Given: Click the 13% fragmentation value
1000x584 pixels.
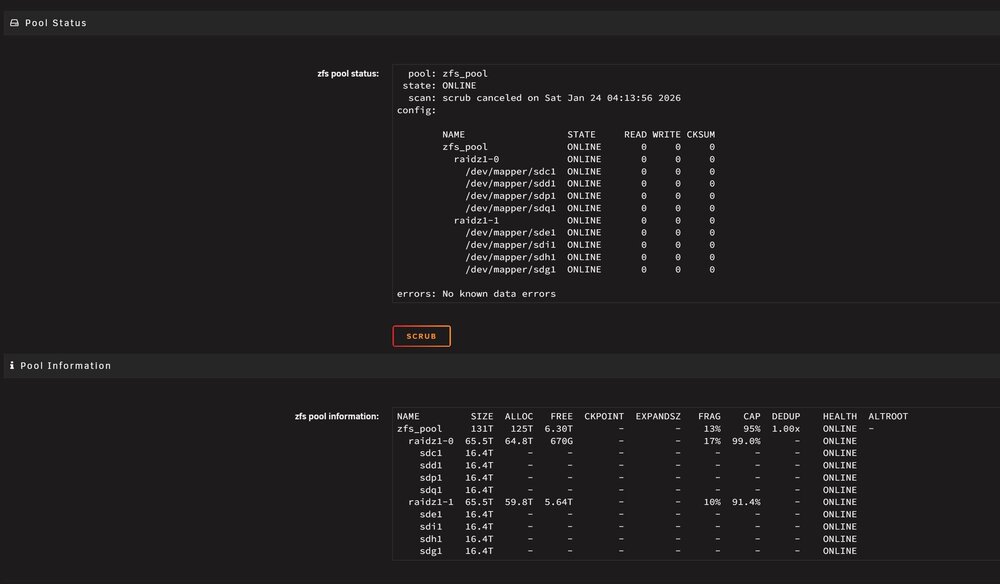Looking at the screenshot, I should point(712,429).
